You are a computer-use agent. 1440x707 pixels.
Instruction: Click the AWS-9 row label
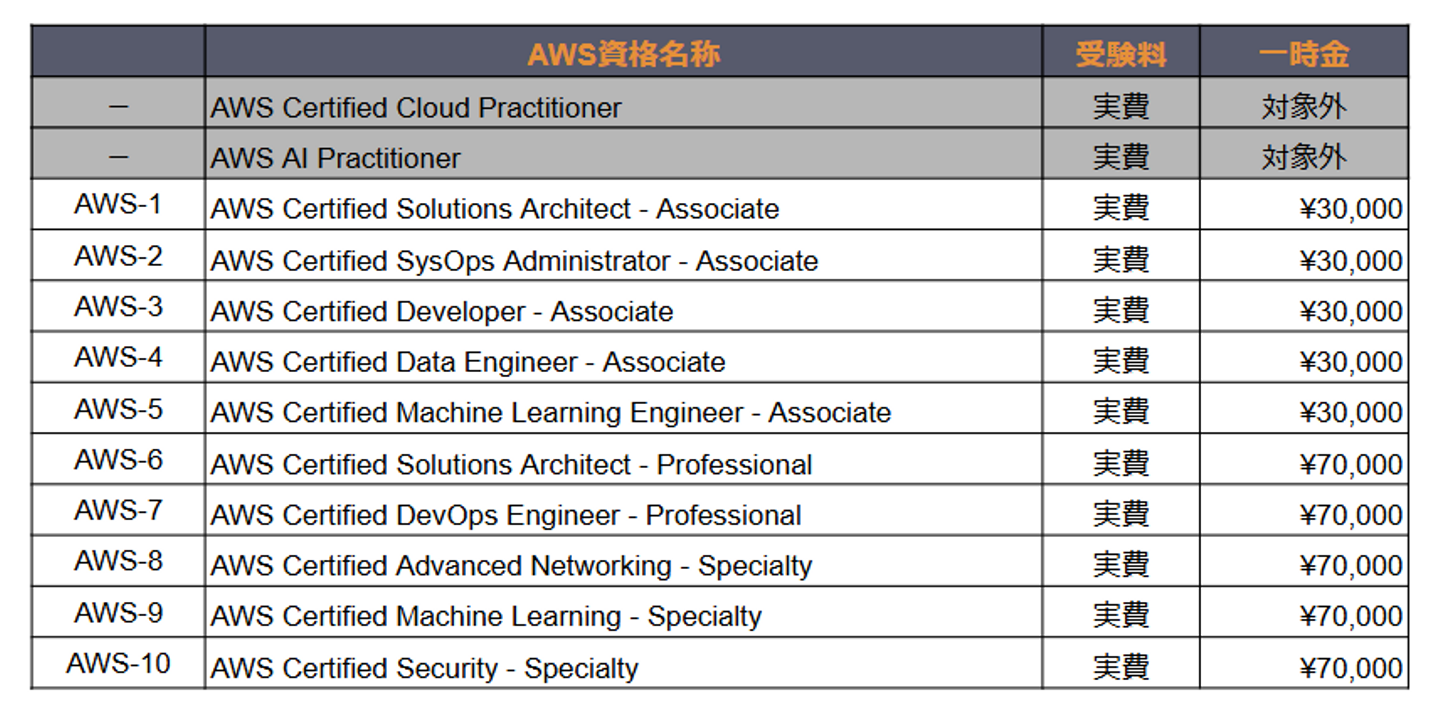118,612
